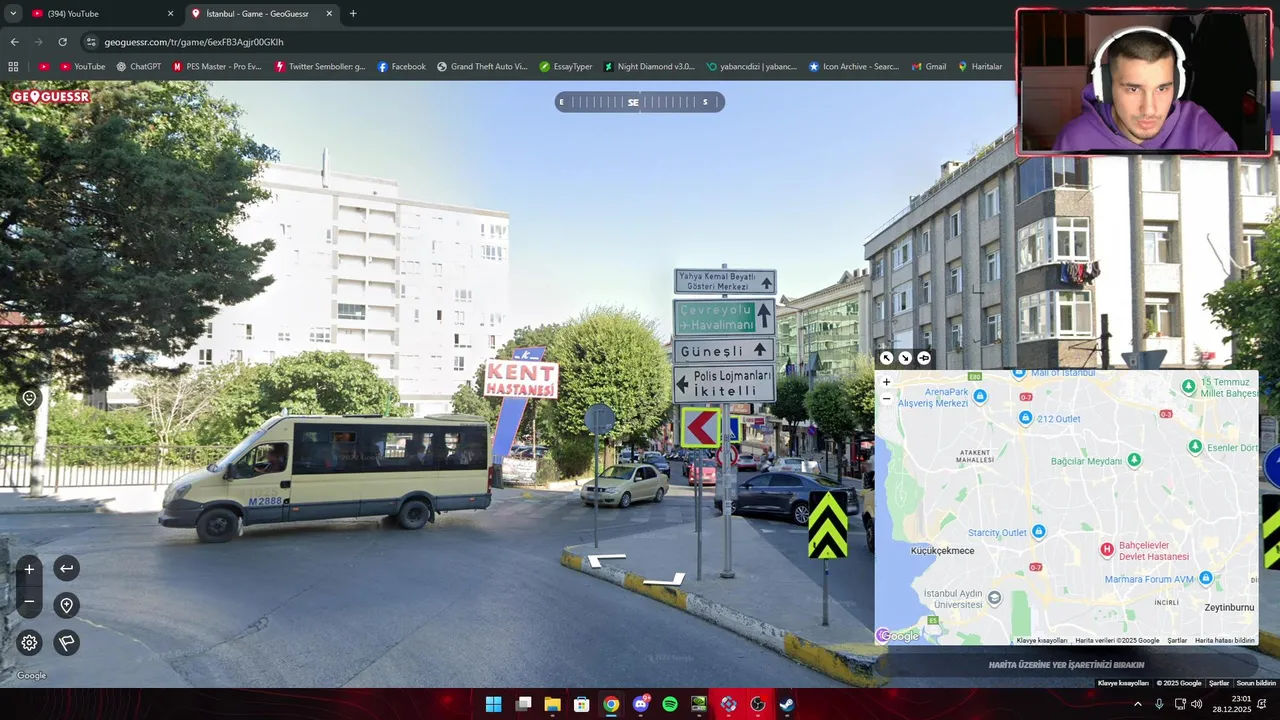The height and width of the screenshot is (720, 1280).
Task: Open Discord from the taskbar
Action: (640, 704)
